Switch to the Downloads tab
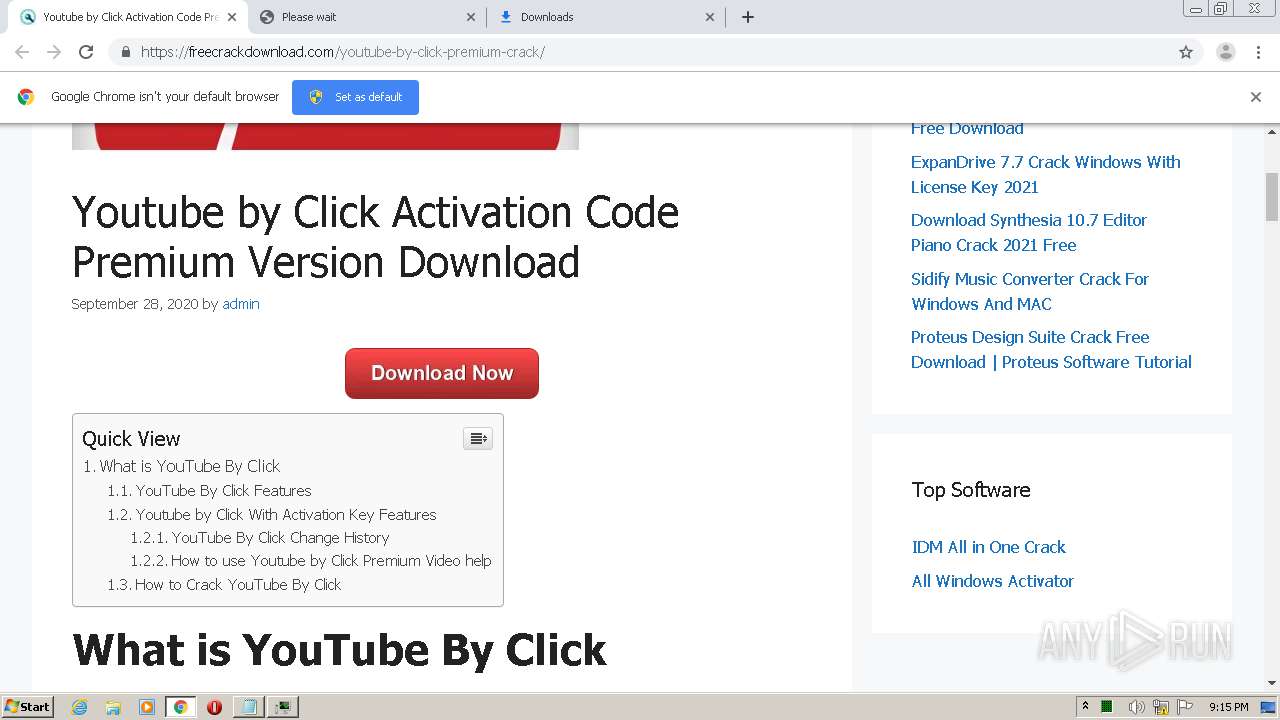 (607, 17)
